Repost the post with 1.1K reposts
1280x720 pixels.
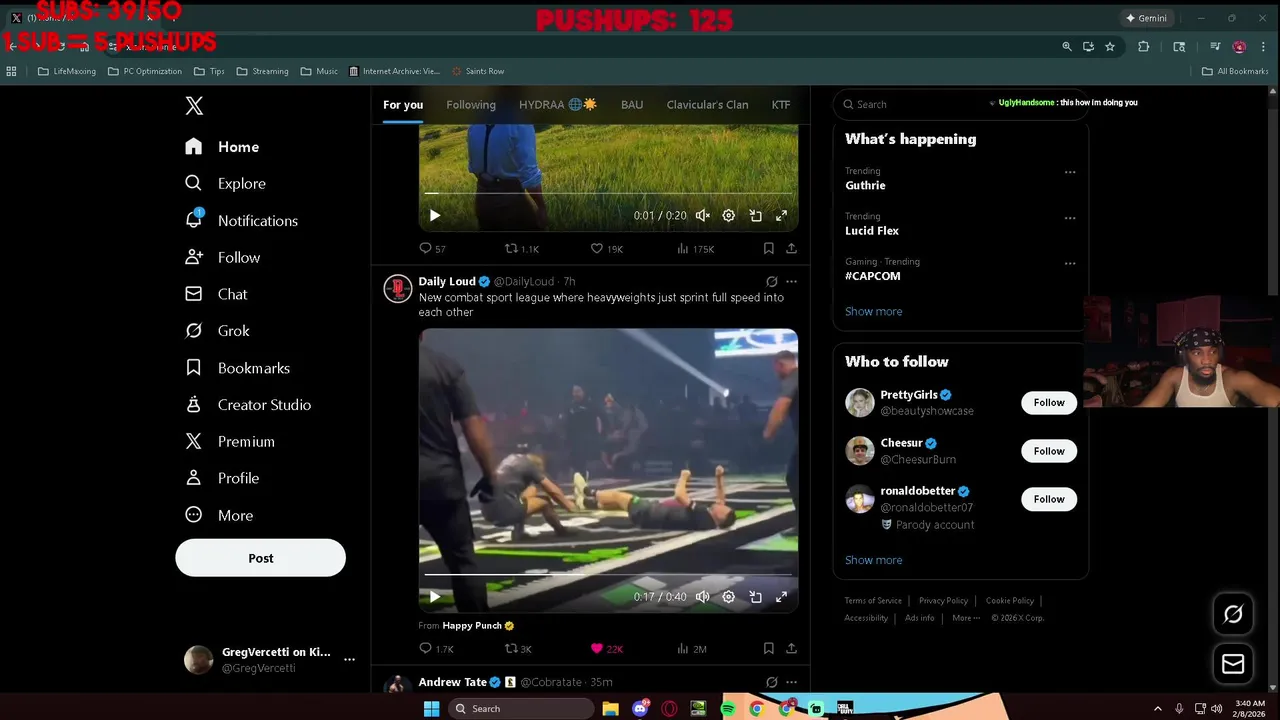tap(521, 248)
